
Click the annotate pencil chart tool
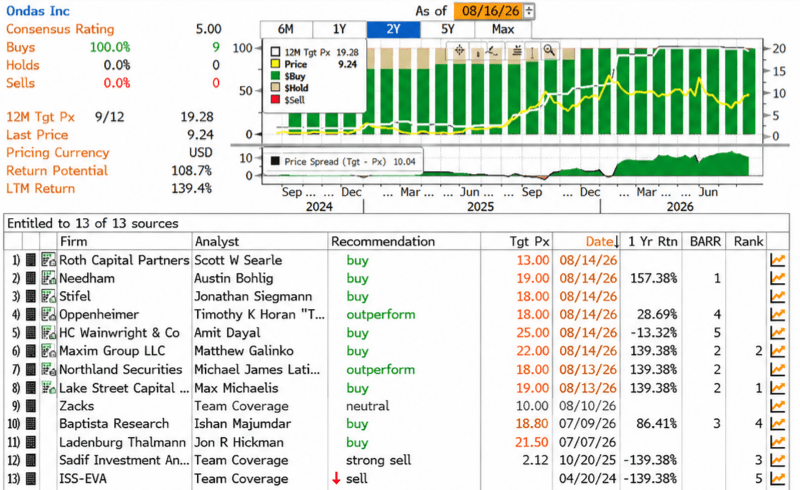coord(492,51)
